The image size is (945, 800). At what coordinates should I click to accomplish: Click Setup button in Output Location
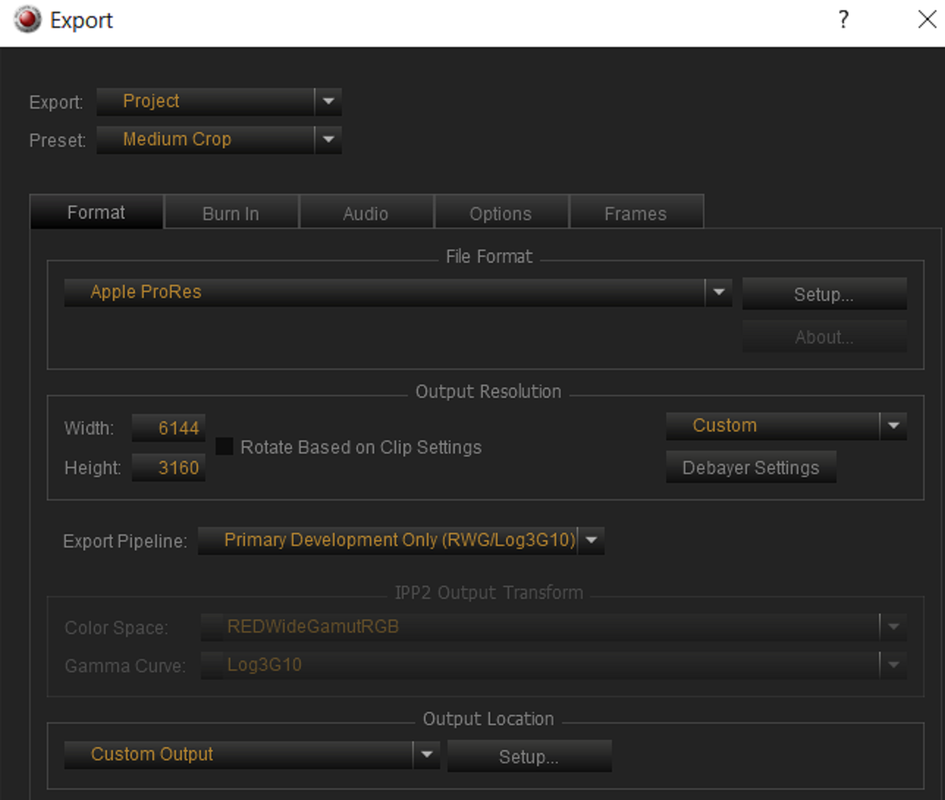[529, 757]
